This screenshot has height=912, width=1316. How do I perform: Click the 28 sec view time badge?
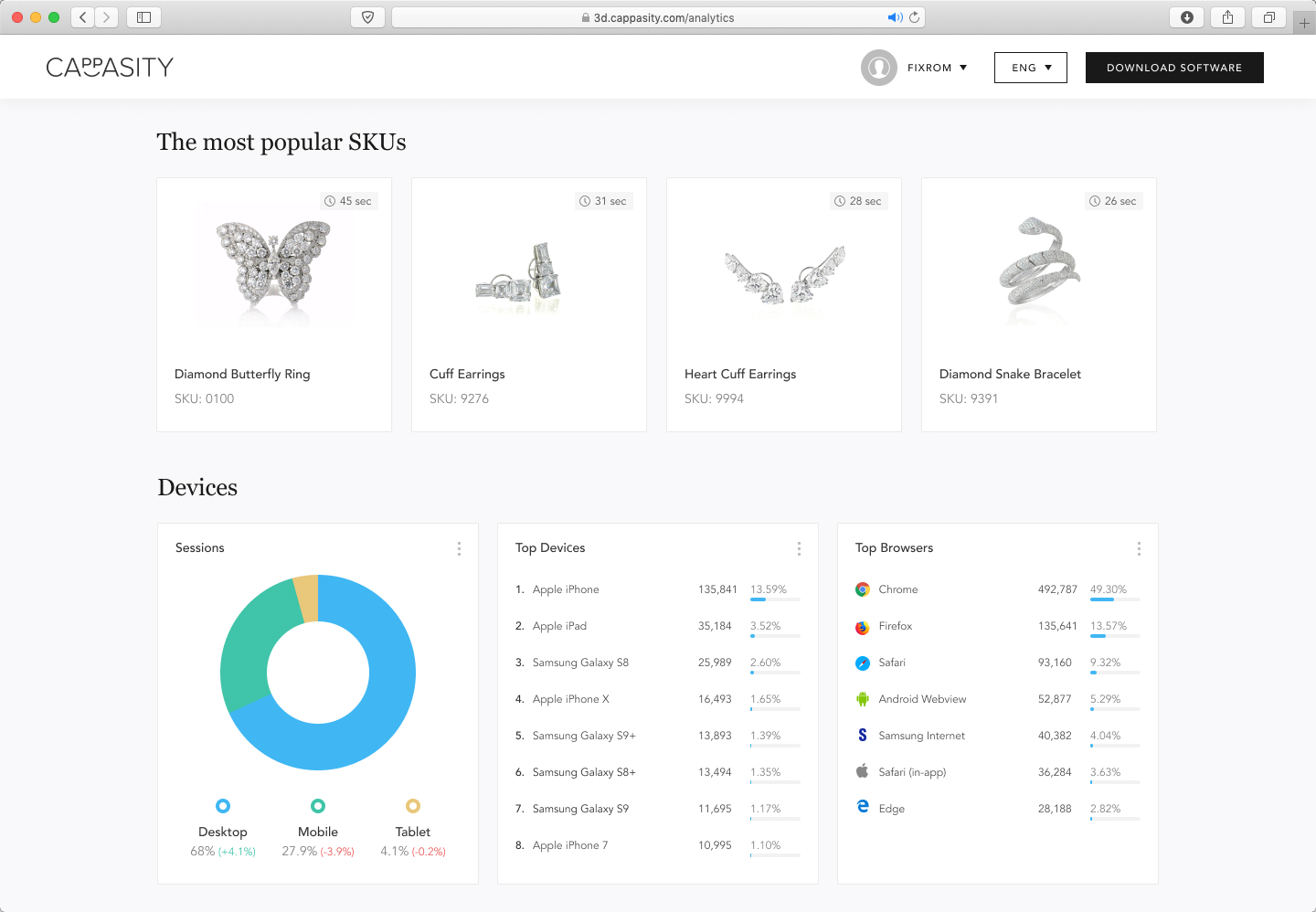[x=858, y=201]
